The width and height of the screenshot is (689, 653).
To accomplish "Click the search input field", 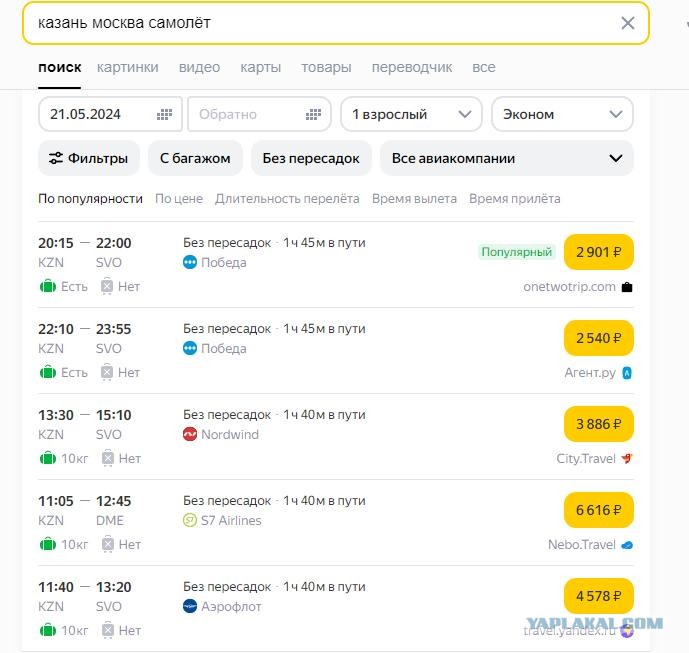I will coord(325,23).
